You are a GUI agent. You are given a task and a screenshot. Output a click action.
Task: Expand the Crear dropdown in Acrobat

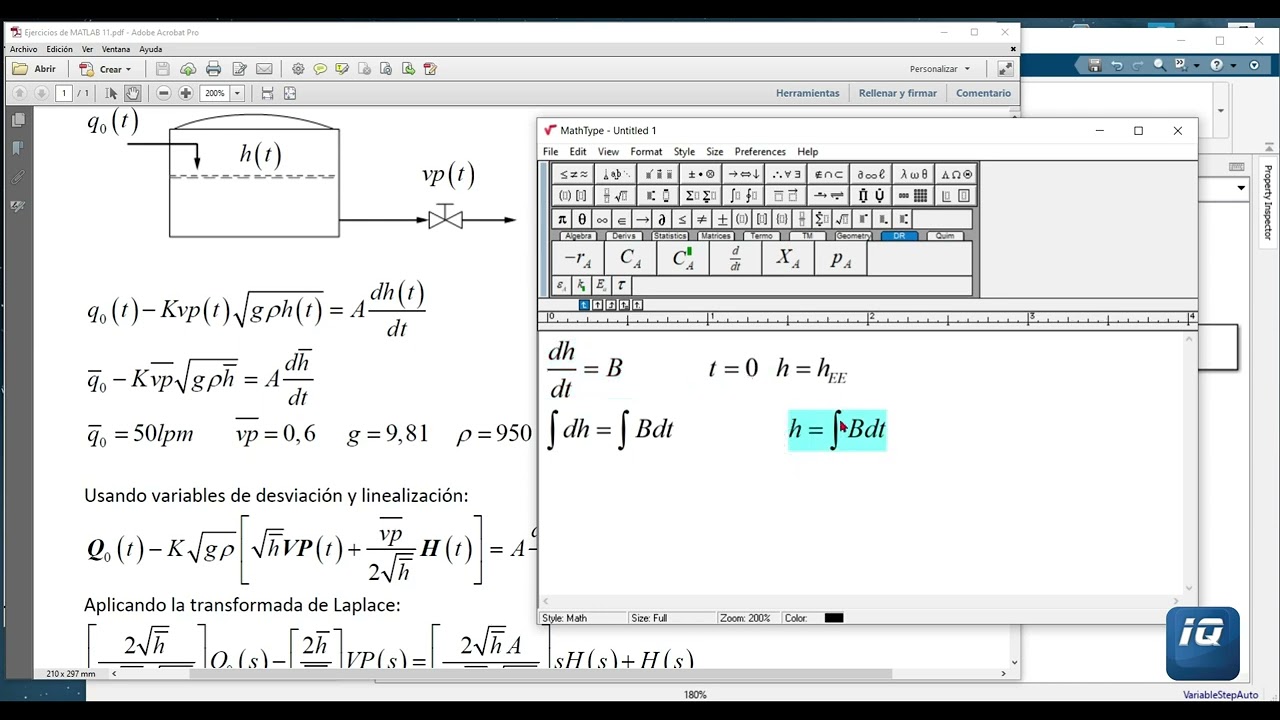click(x=128, y=69)
